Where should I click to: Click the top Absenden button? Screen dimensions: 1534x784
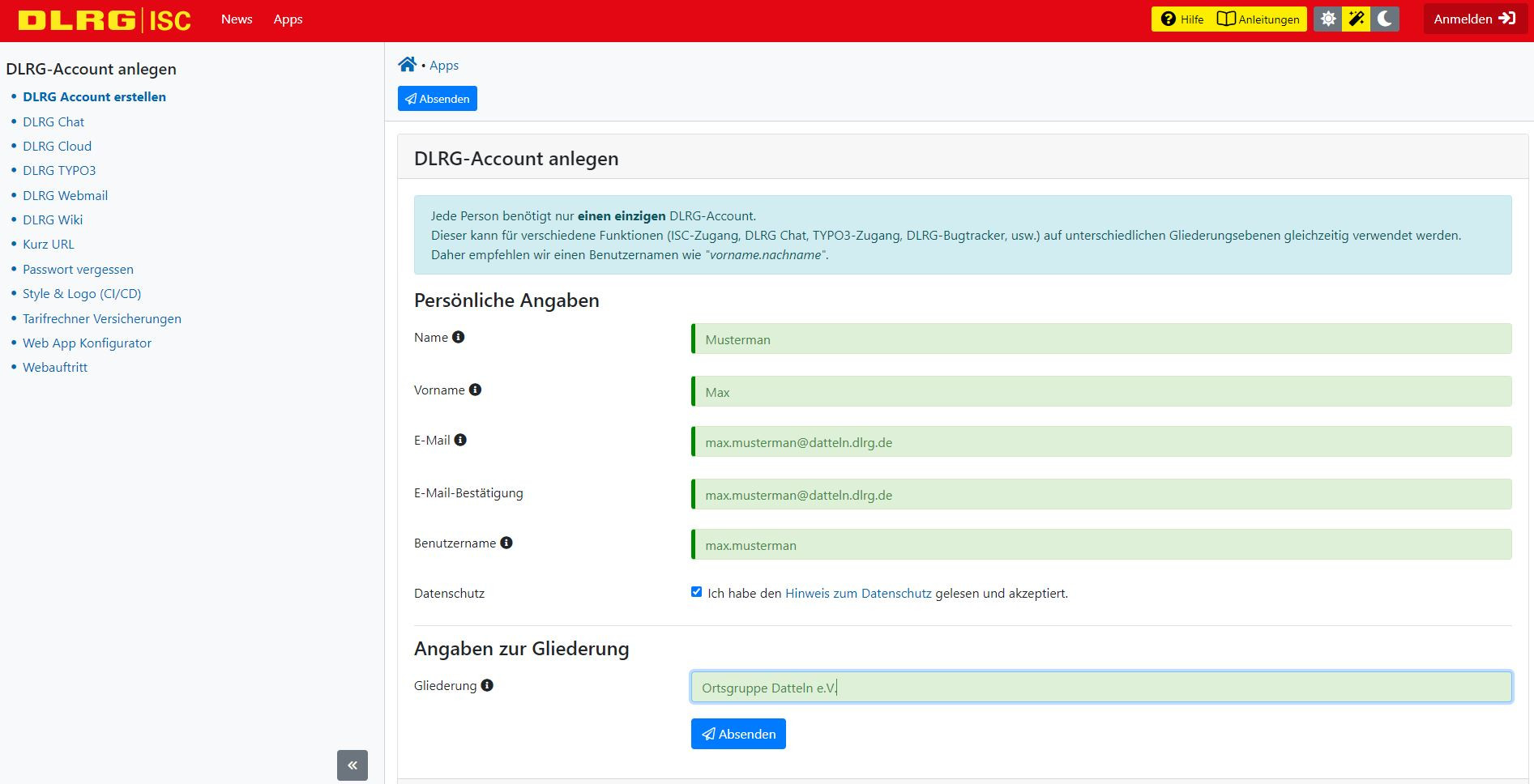tap(438, 99)
